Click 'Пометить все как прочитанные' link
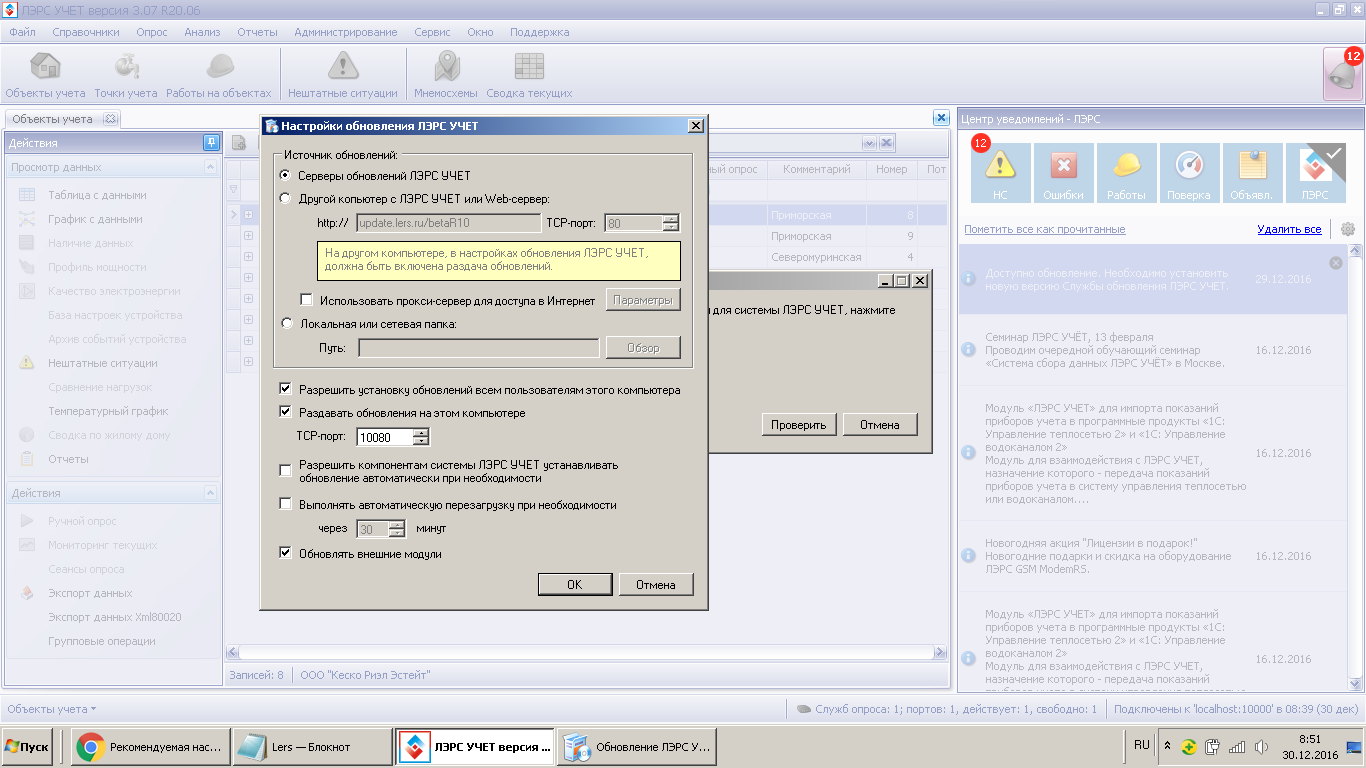Image resolution: width=1366 pixels, height=768 pixels. [1044, 229]
